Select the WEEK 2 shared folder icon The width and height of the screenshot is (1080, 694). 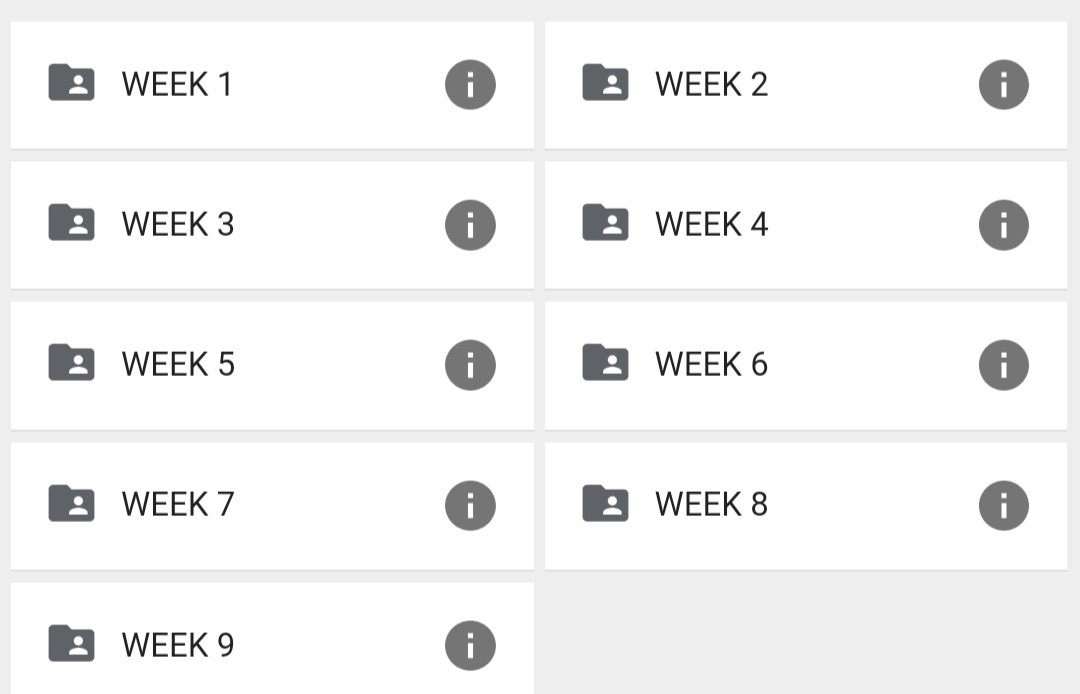[605, 83]
